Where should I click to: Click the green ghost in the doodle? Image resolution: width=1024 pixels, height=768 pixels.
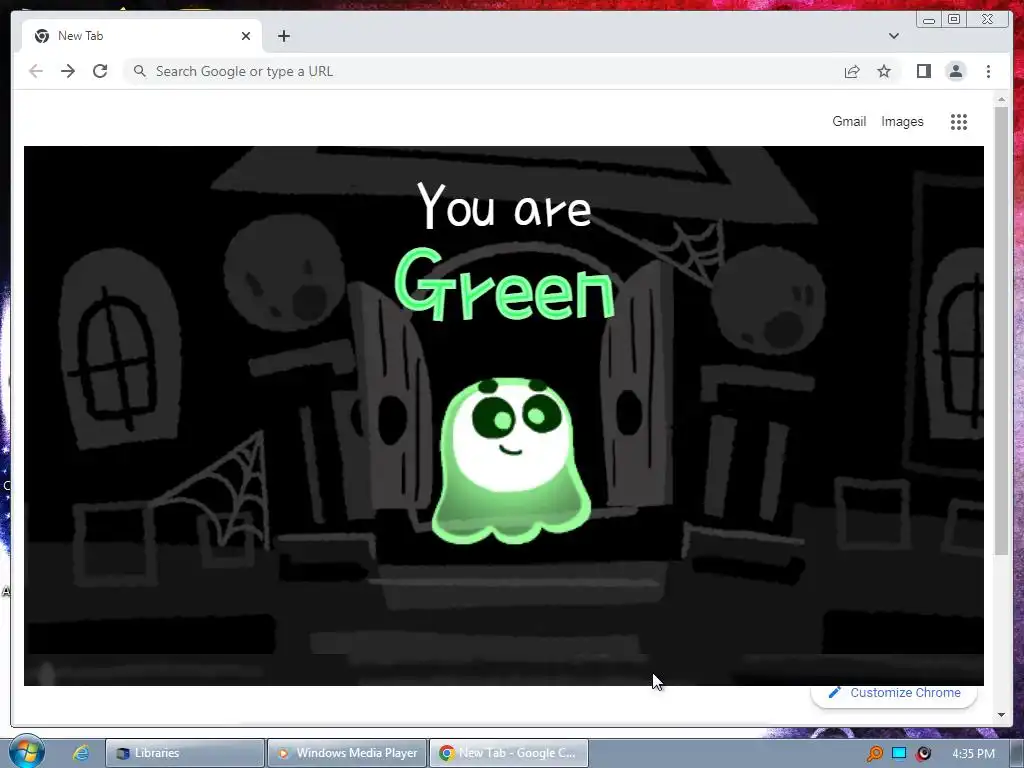click(511, 460)
